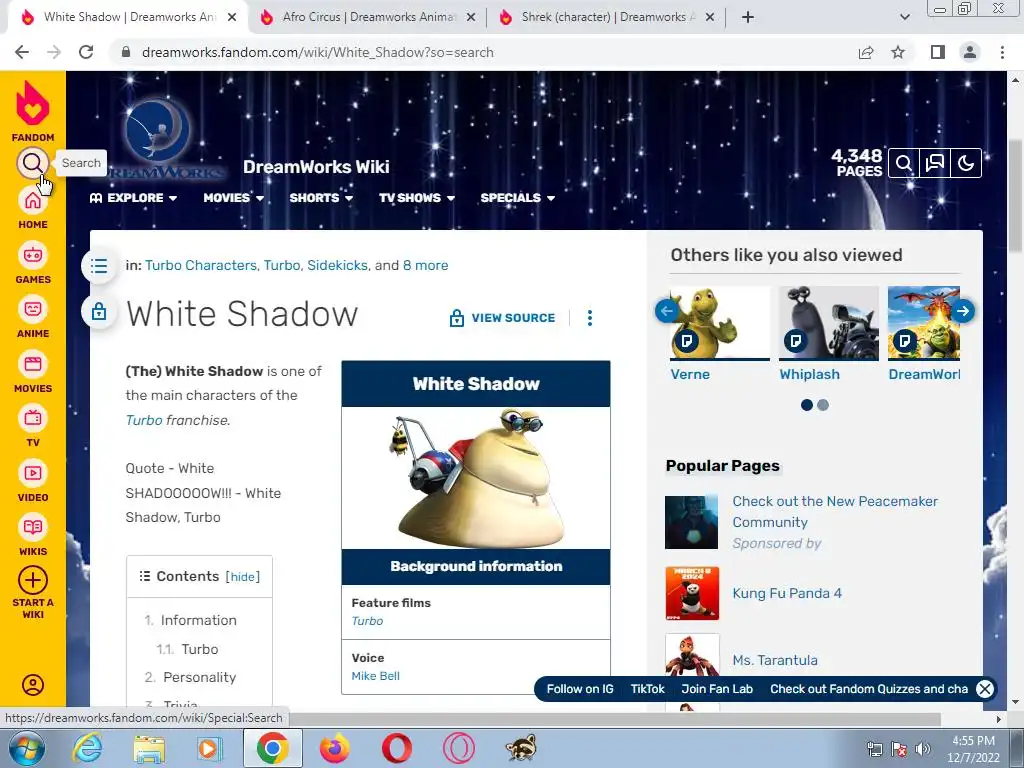Open Chrome side panel icon

coord(938,52)
